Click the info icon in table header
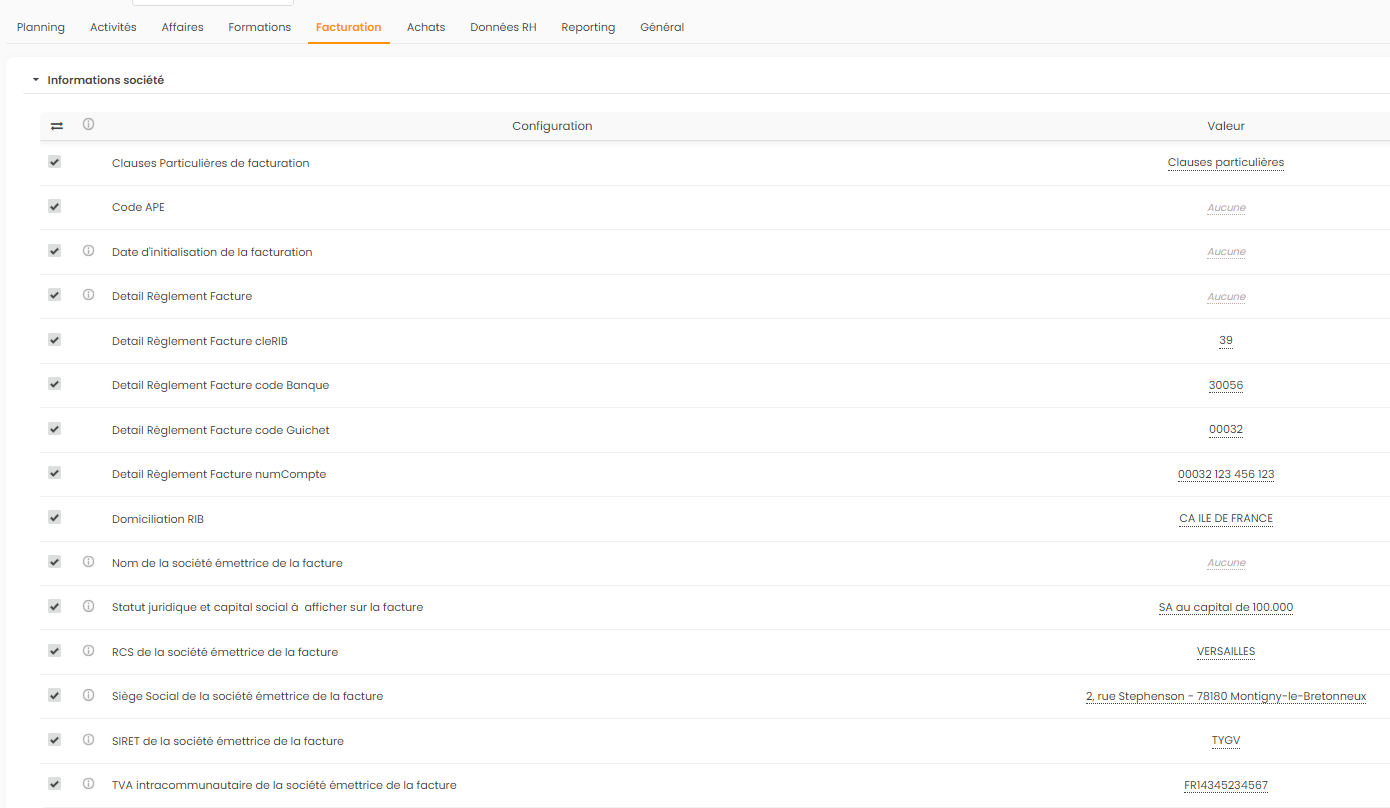Viewport: 1390px width, 808px height. (88, 125)
